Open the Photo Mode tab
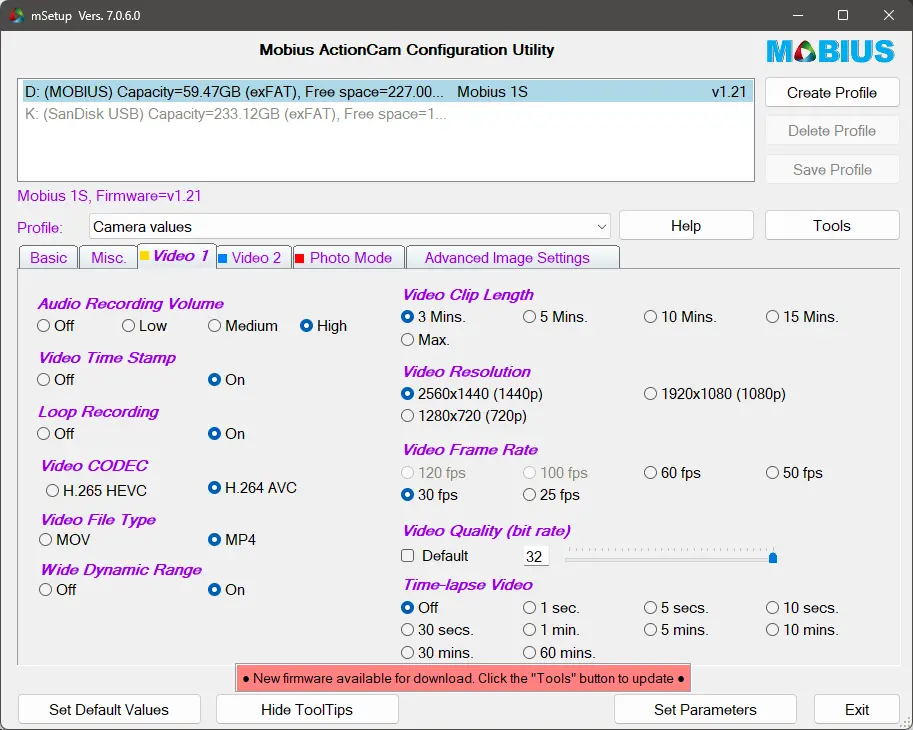Image resolution: width=913 pixels, height=730 pixels. pyautogui.click(x=349, y=258)
